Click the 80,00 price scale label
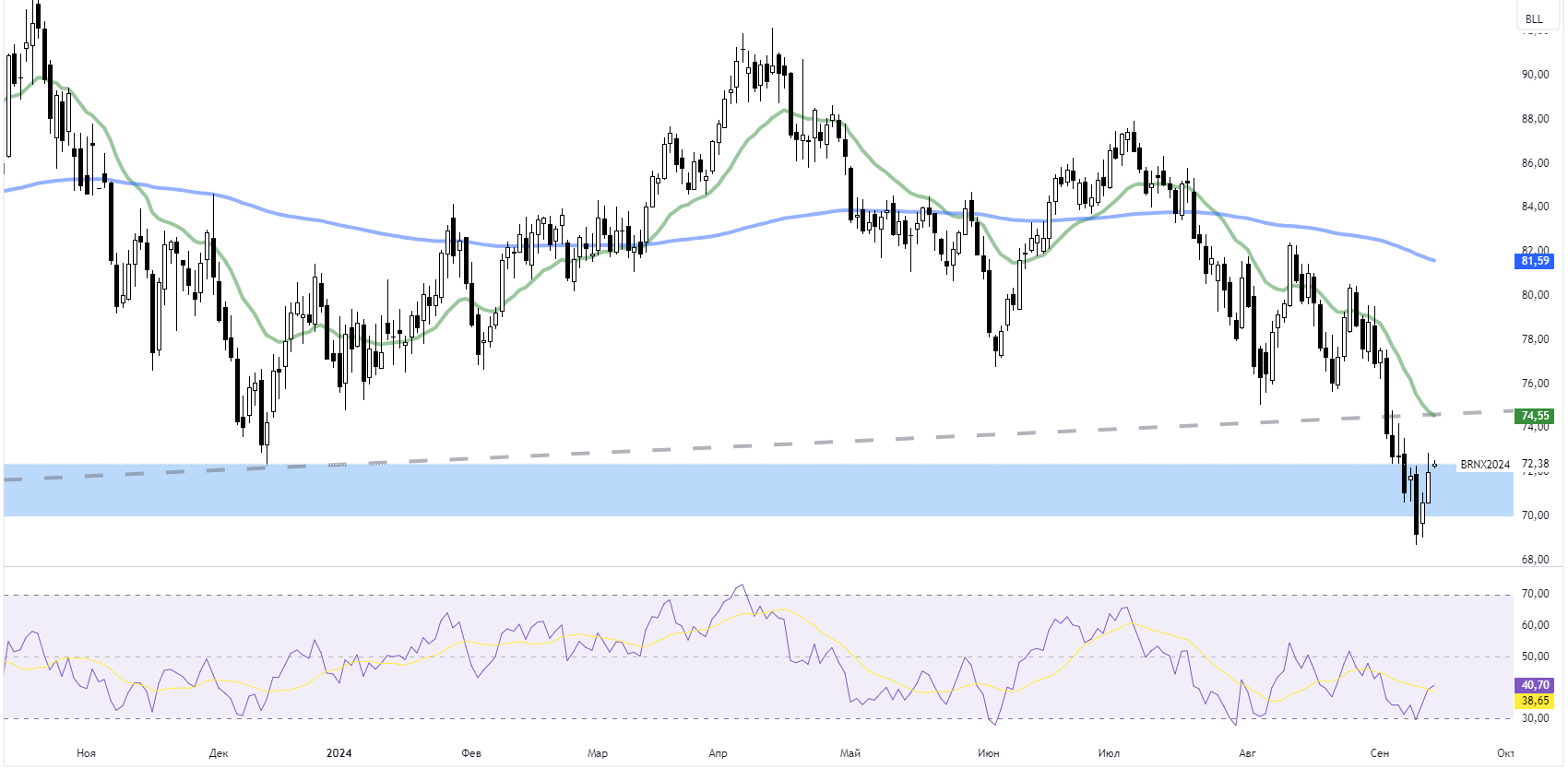 1535,295
